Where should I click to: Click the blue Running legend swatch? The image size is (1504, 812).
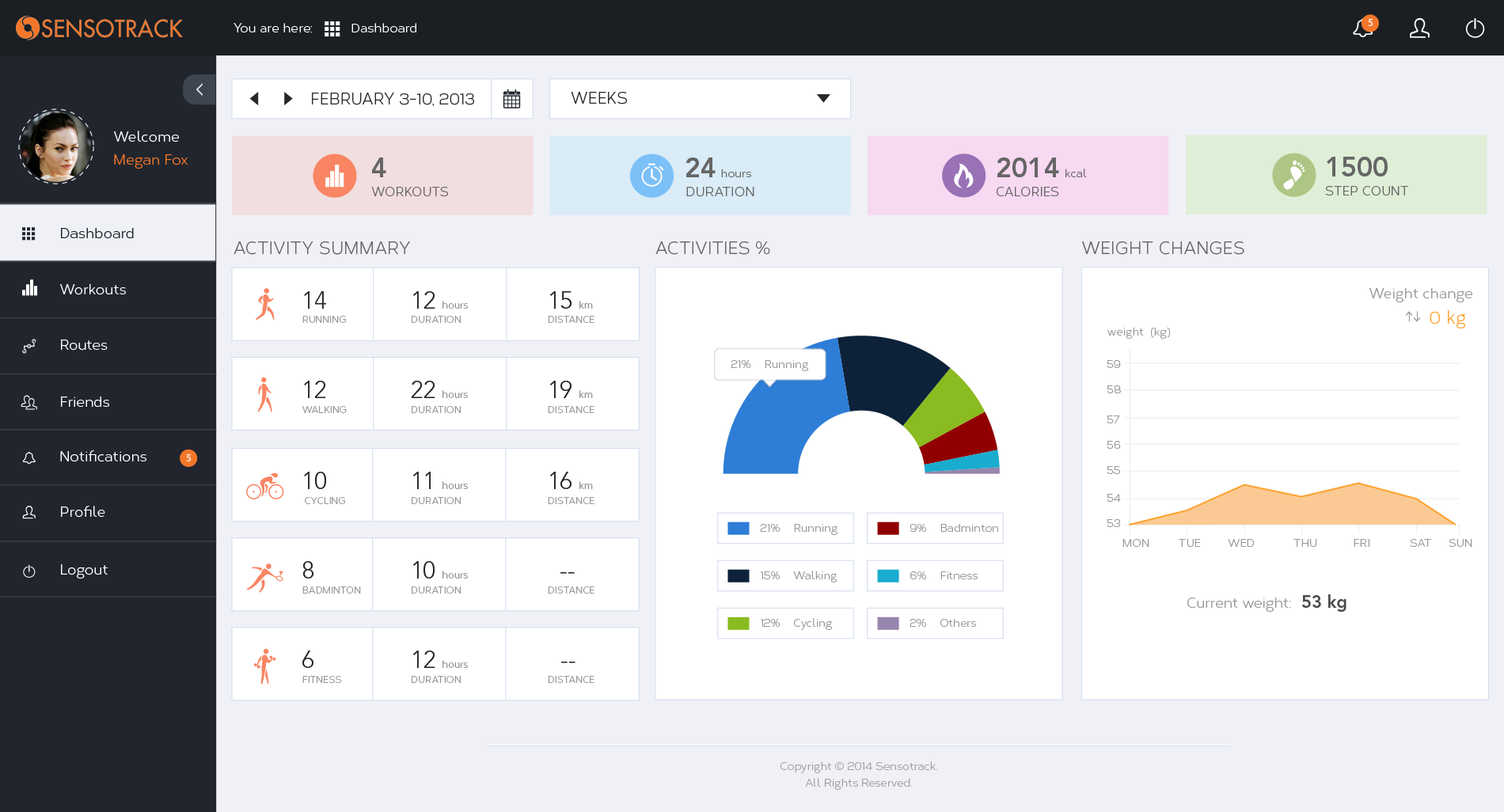coord(739,529)
